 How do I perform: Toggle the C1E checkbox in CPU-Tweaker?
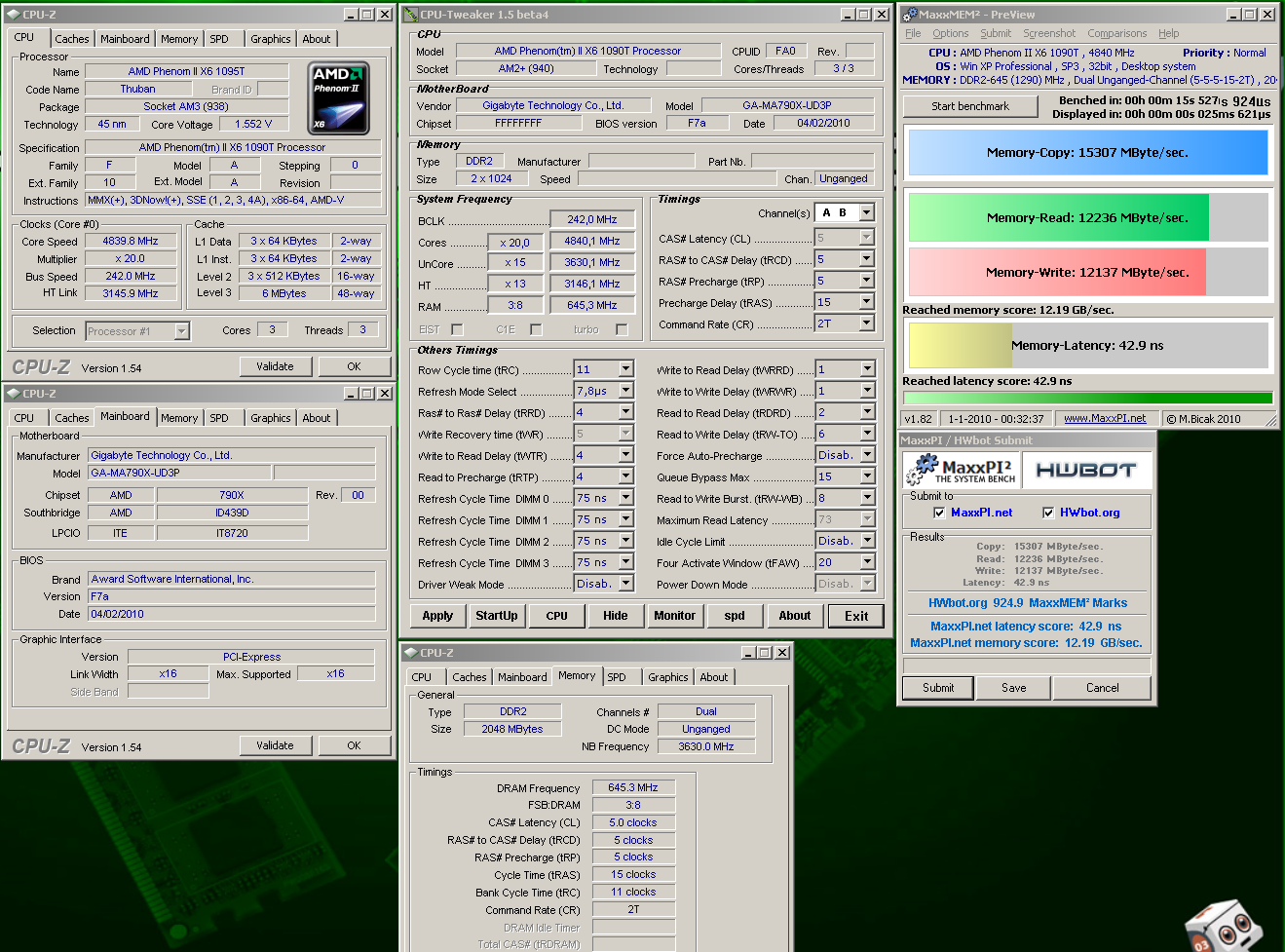pyautogui.click(x=536, y=329)
